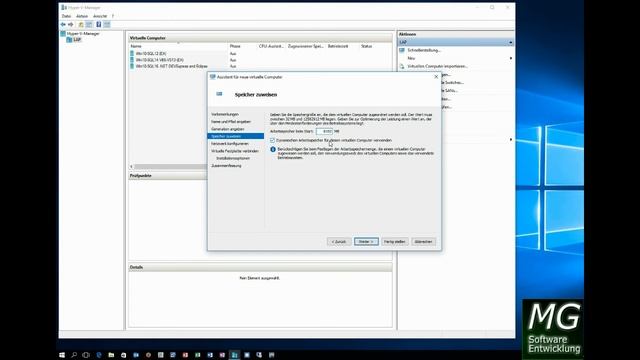Click the import virtual computer icon

point(402,66)
